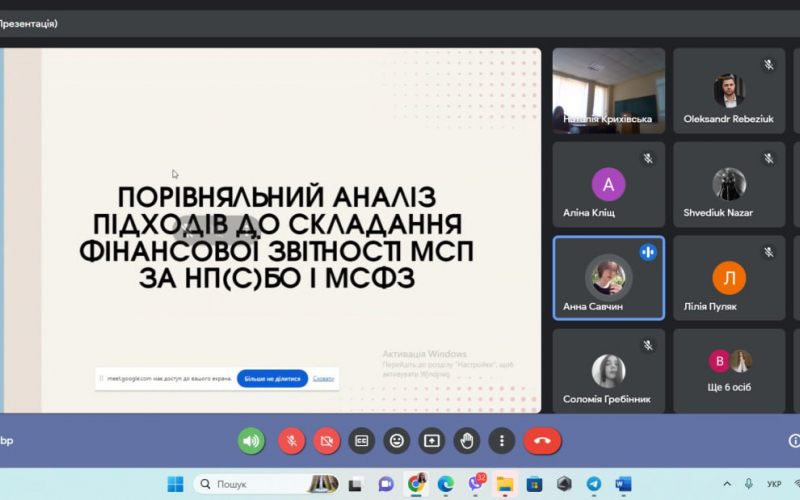Open the 'Ще 6 осіб' tile

click(729, 371)
